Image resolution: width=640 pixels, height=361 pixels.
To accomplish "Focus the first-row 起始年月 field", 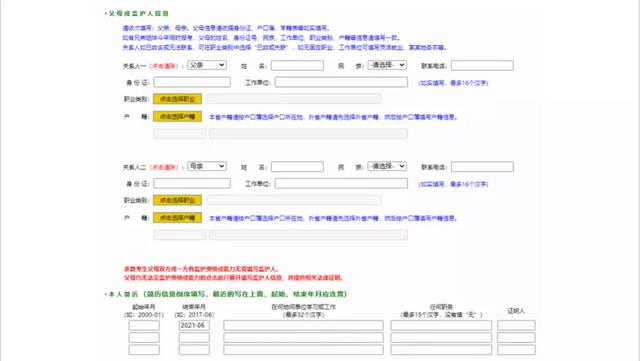I will tap(144, 325).
